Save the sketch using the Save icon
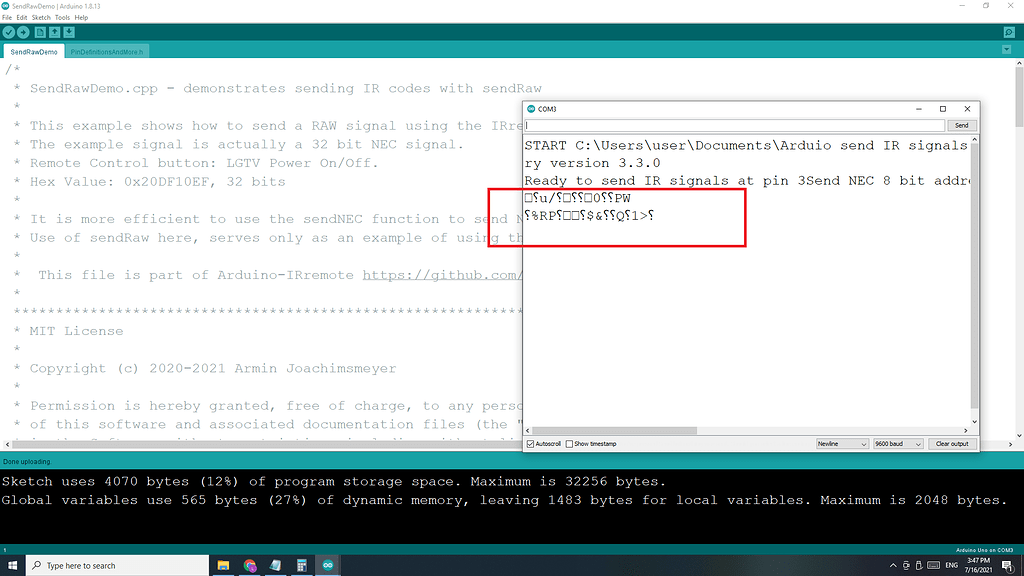The image size is (1024, 576). (x=70, y=31)
